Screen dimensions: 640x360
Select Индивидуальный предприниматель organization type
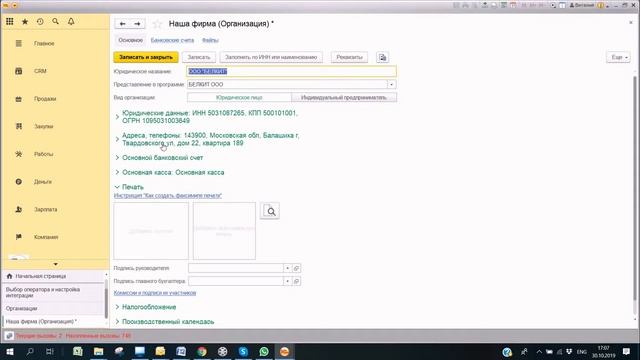(344, 98)
